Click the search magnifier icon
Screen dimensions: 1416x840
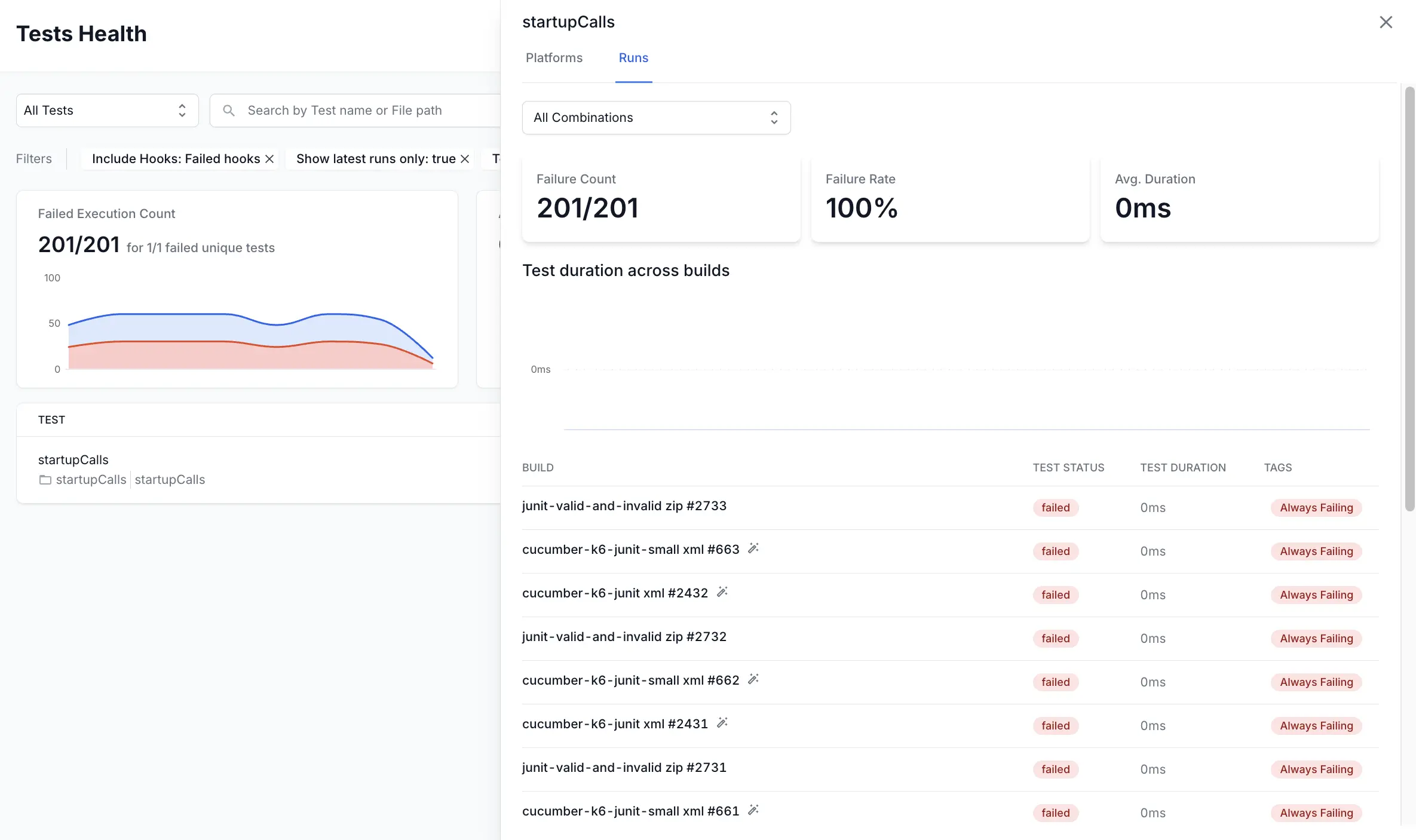tap(228, 111)
